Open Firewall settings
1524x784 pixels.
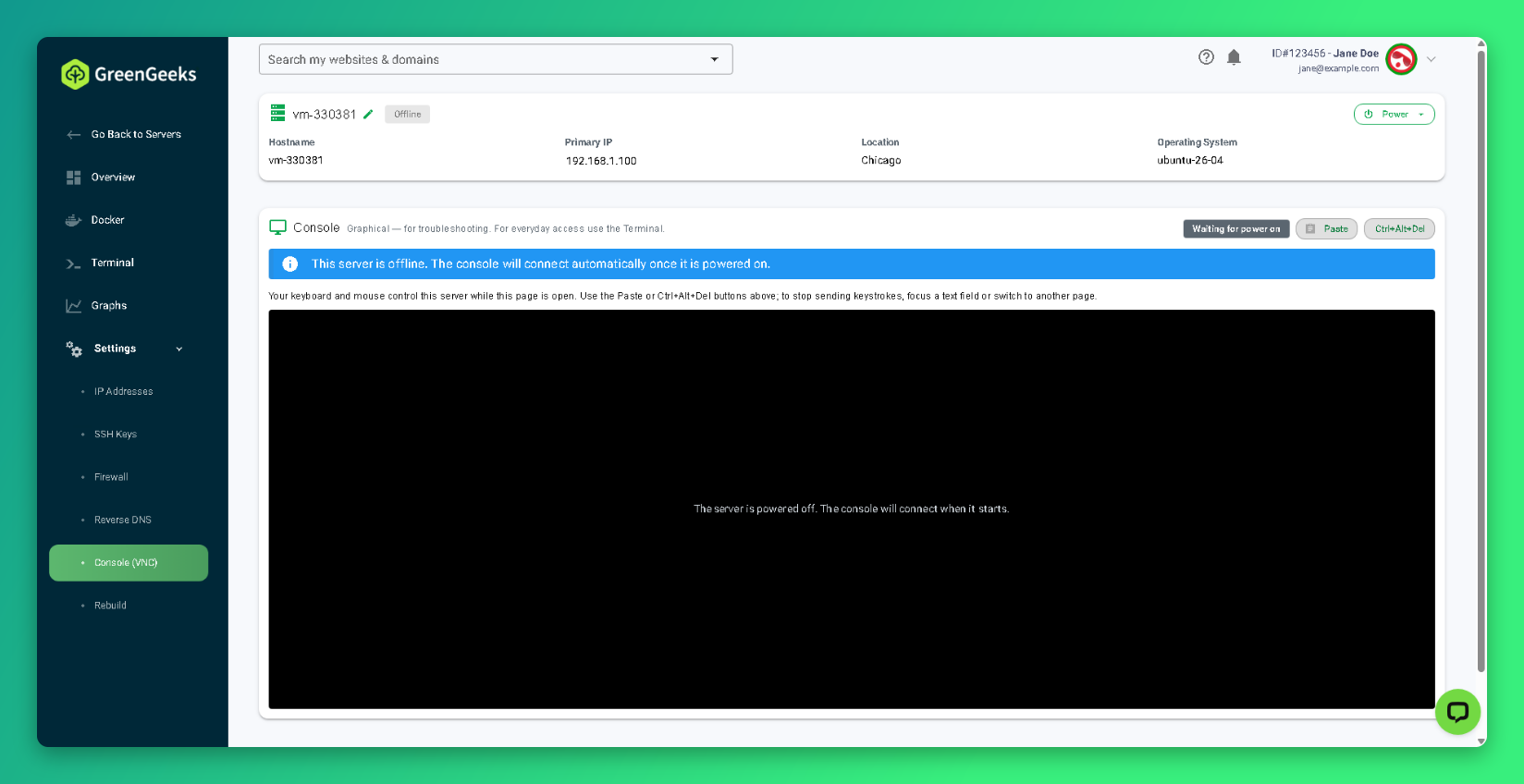tap(111, 477)
